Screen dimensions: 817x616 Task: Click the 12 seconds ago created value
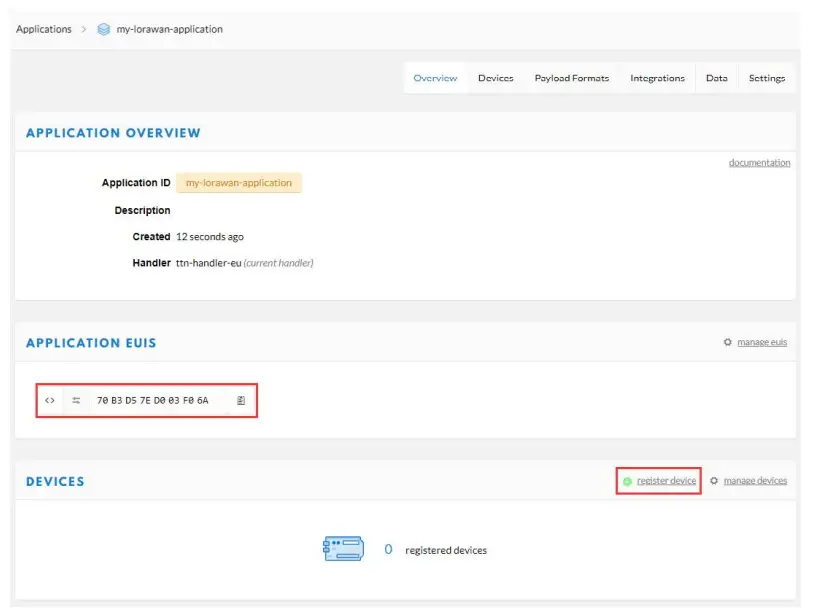tap(209, 237)
